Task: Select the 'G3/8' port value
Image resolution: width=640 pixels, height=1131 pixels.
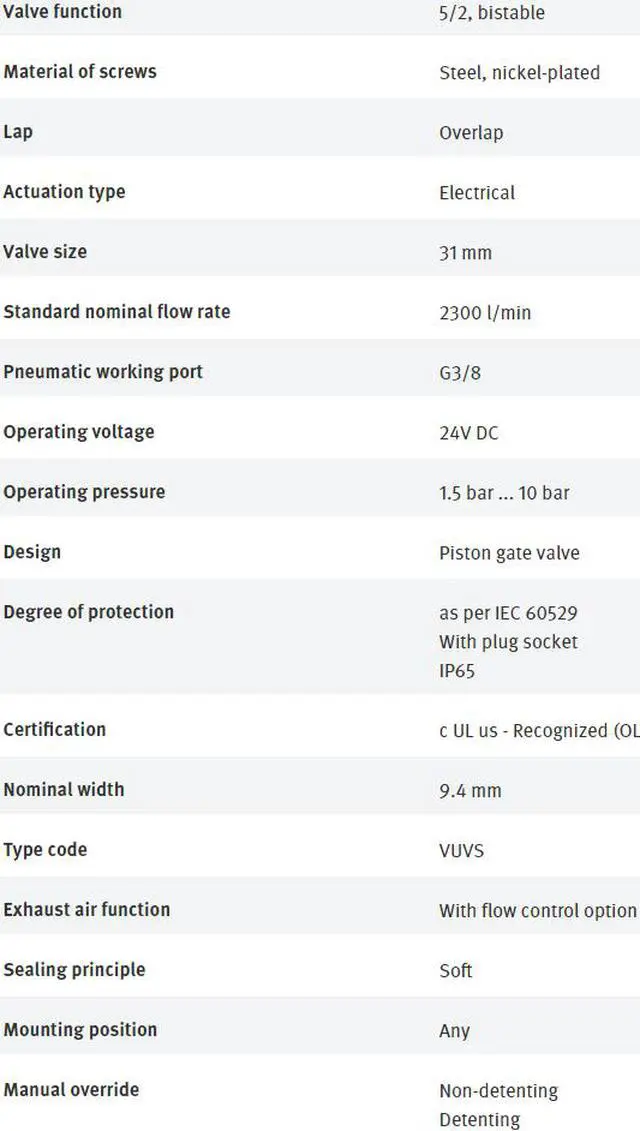Action: [x=460, y=373]
